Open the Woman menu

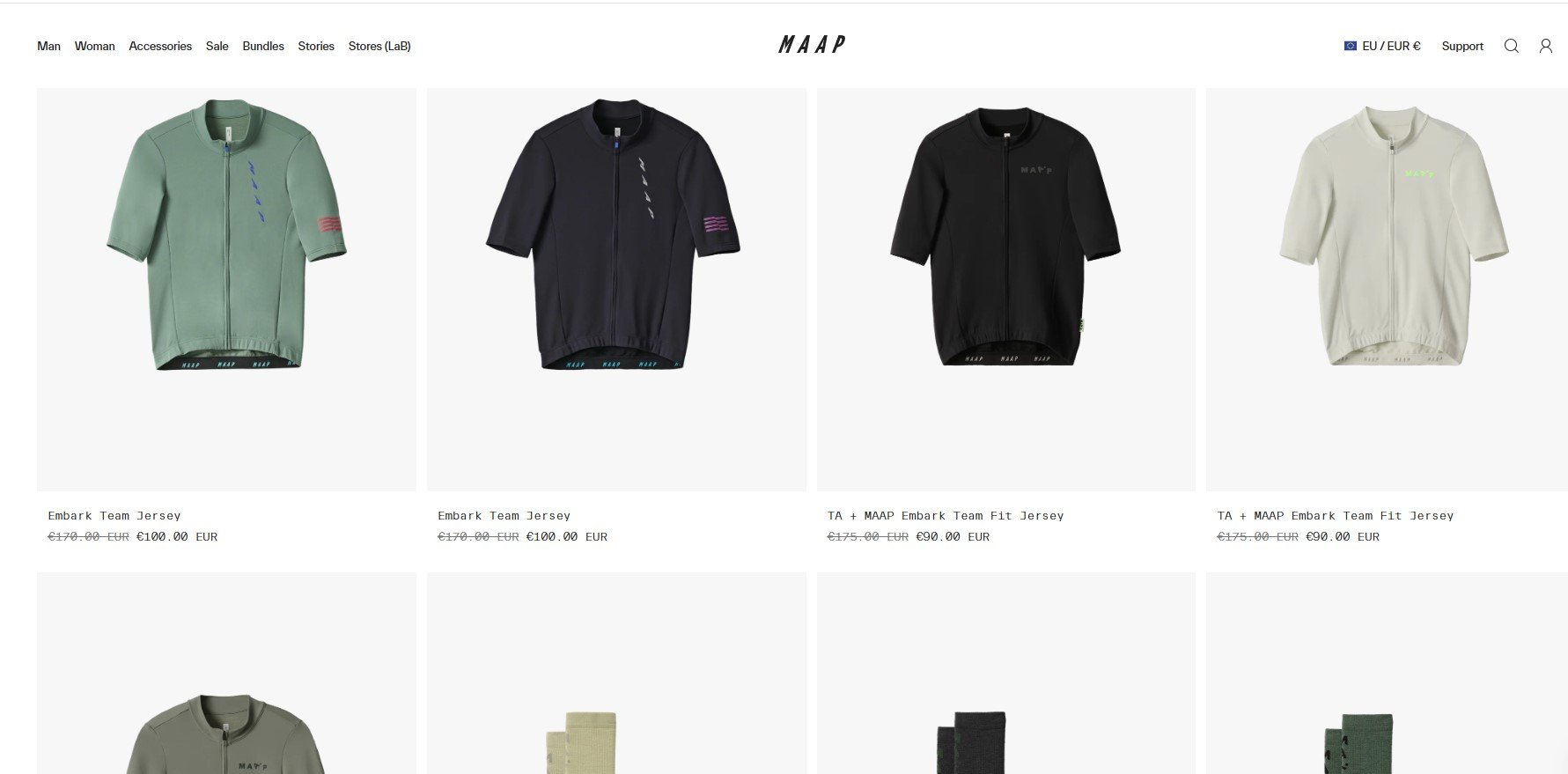[94, 46]
